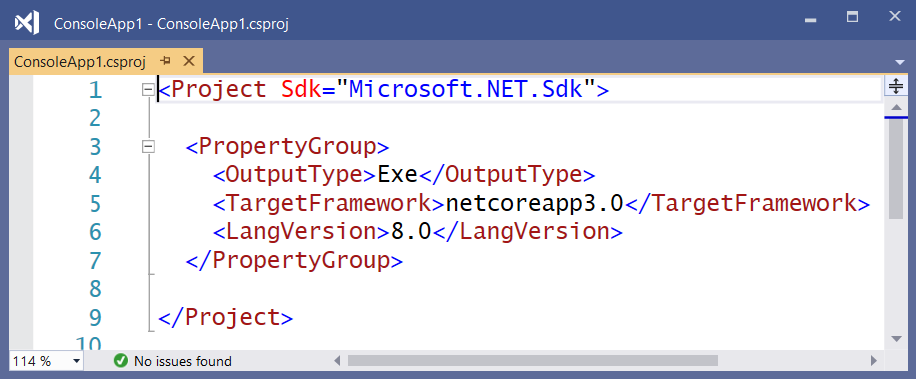916x379 pixels.
Task: Click the vertical scrollbar up arrow
Action: tap(896, 107)
